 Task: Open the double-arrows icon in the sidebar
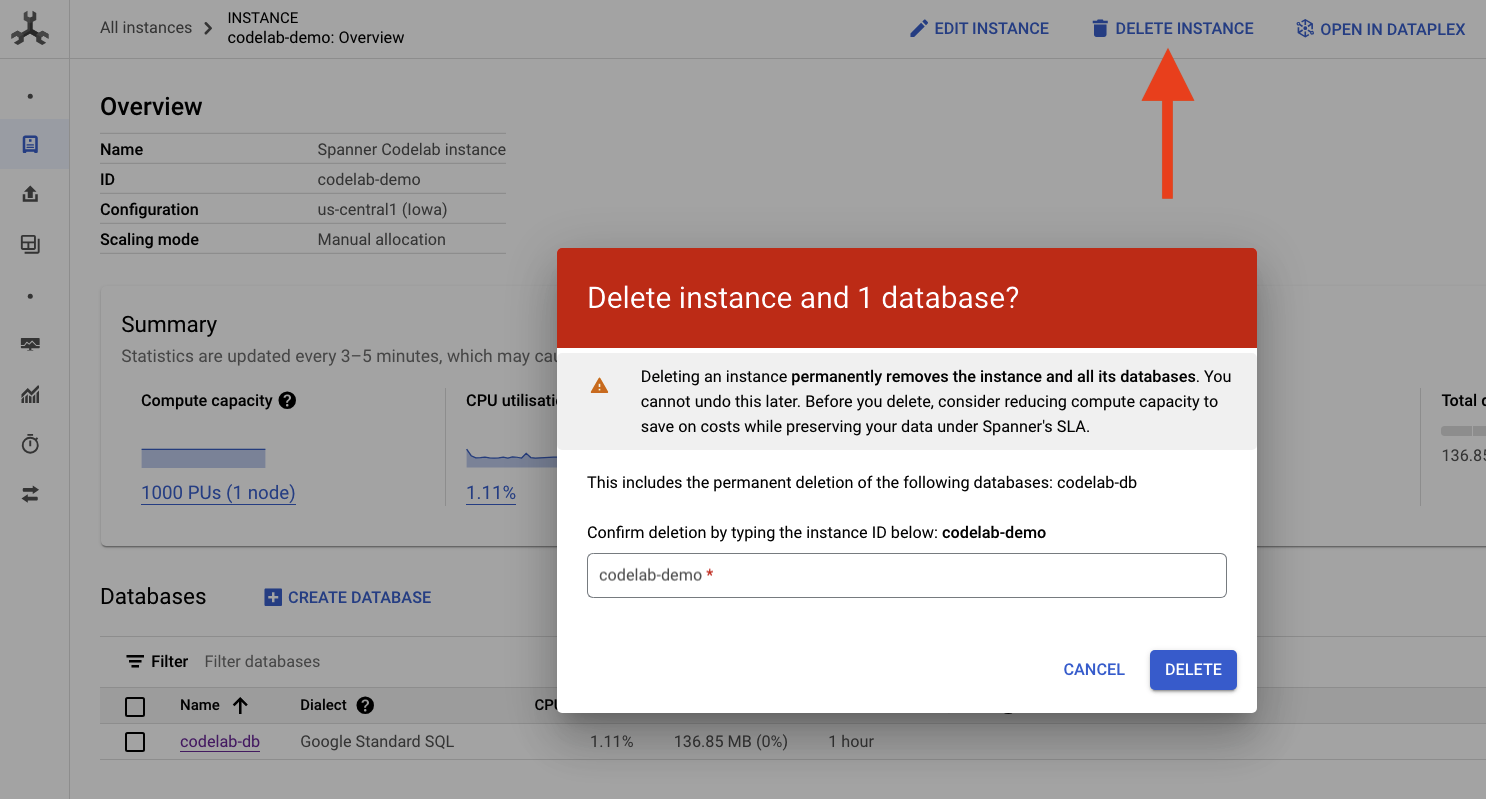(30, 494)
